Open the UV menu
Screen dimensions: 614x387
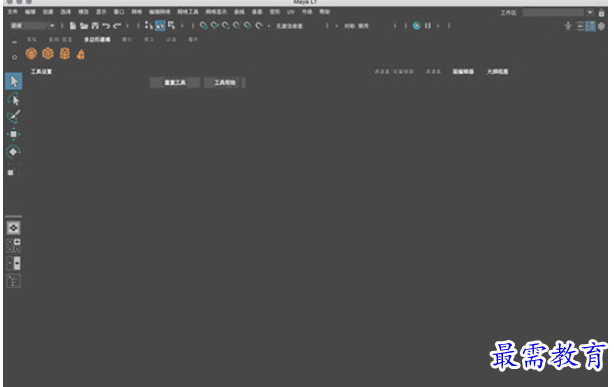(291, 12)
